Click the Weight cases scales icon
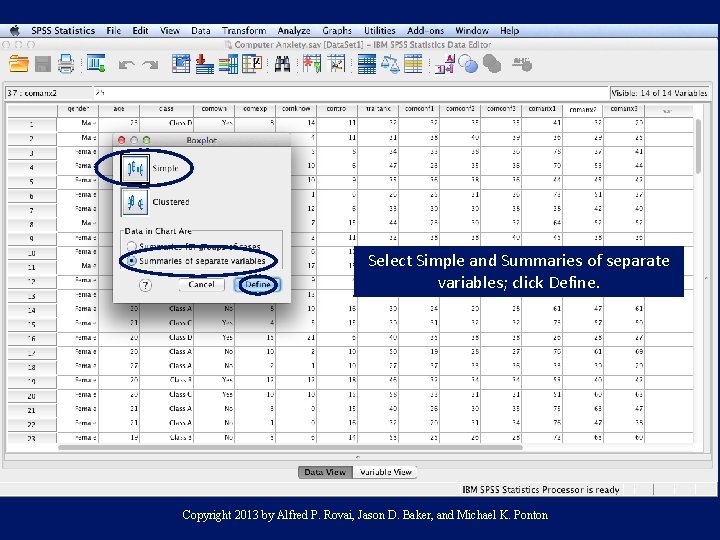720x540 pixels. [x=390, y=64]
